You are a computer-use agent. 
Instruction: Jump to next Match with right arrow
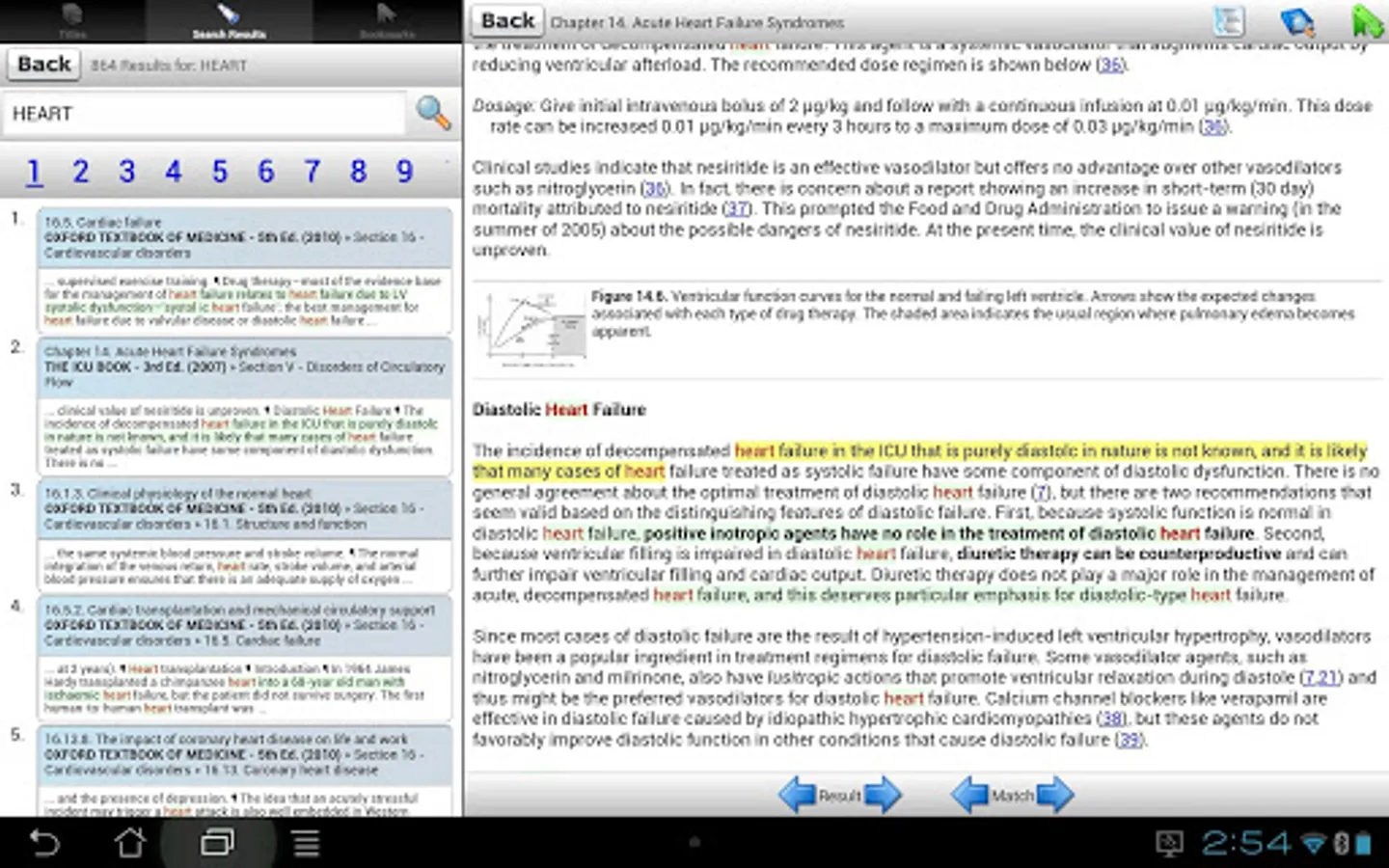1055,796
